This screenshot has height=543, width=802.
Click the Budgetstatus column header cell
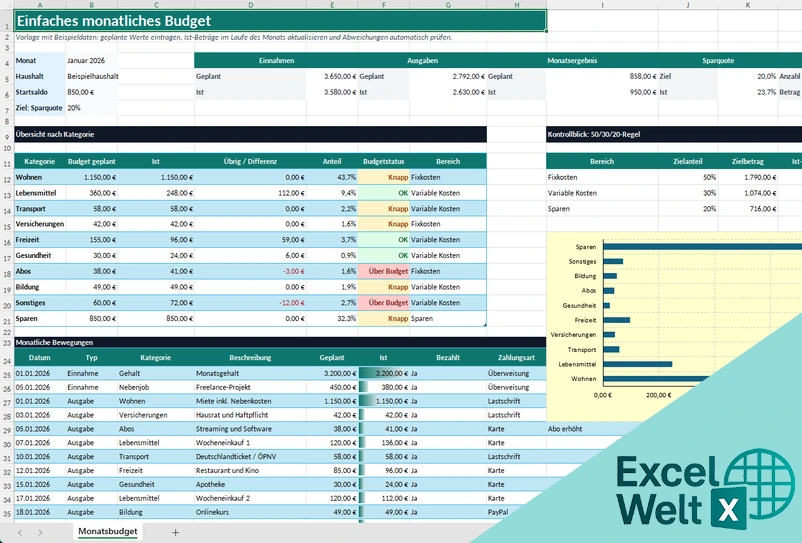tap(384, 161)
